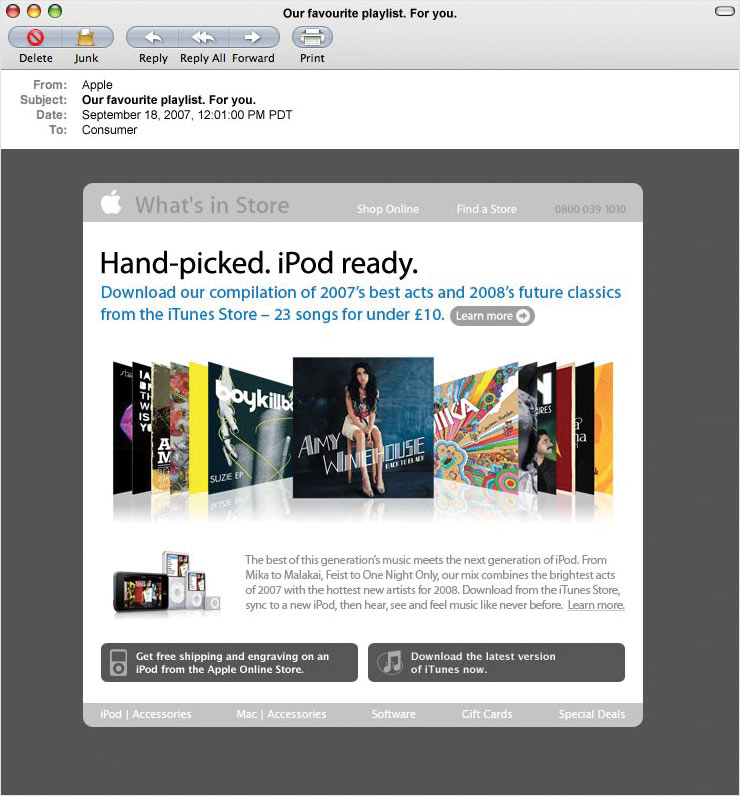
Task: Click the subject line Our favourite playlist. For you.
Action: pyautogui.click(x=169, y=100)
